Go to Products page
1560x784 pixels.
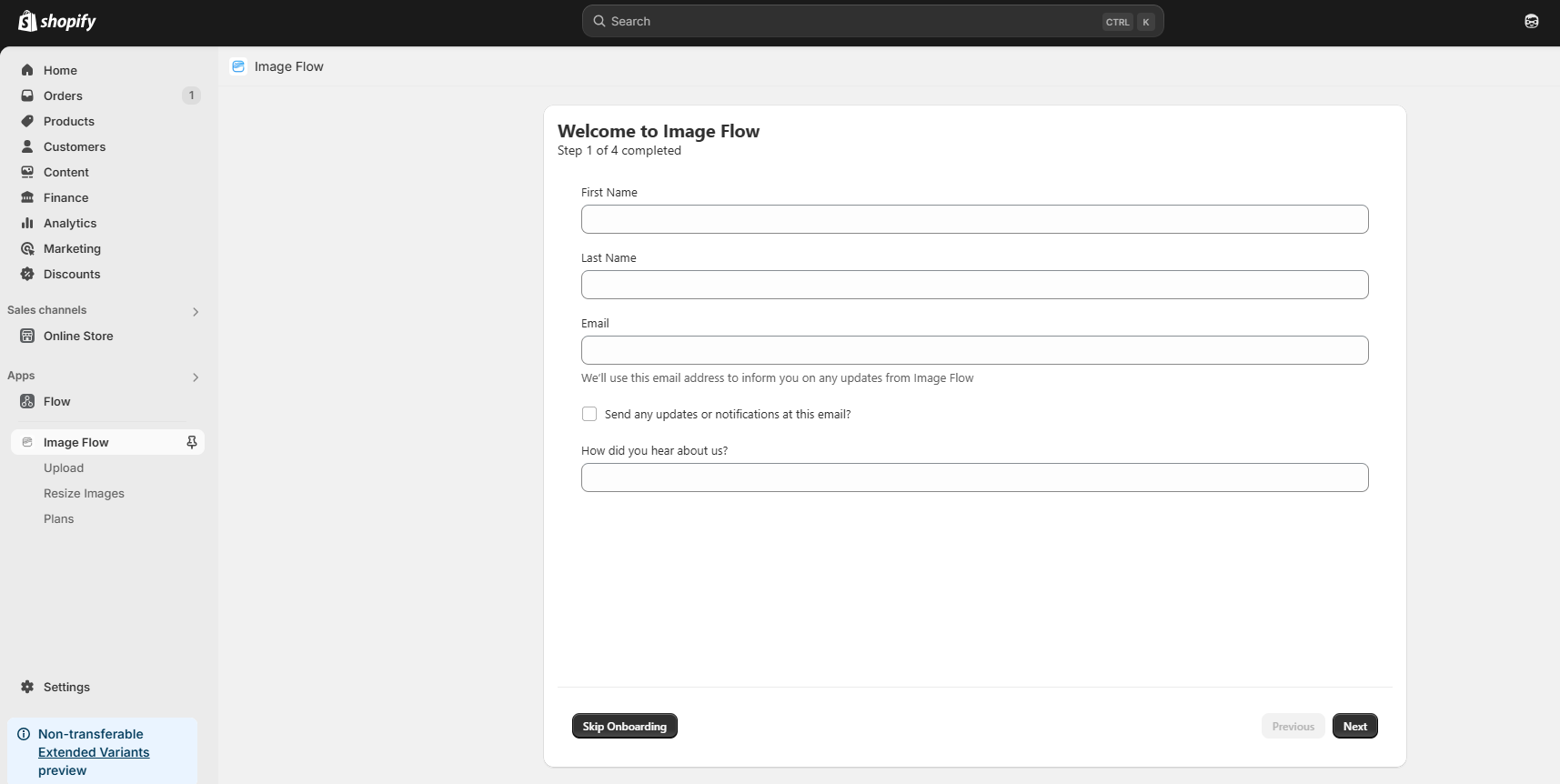(x=109, y=121)
